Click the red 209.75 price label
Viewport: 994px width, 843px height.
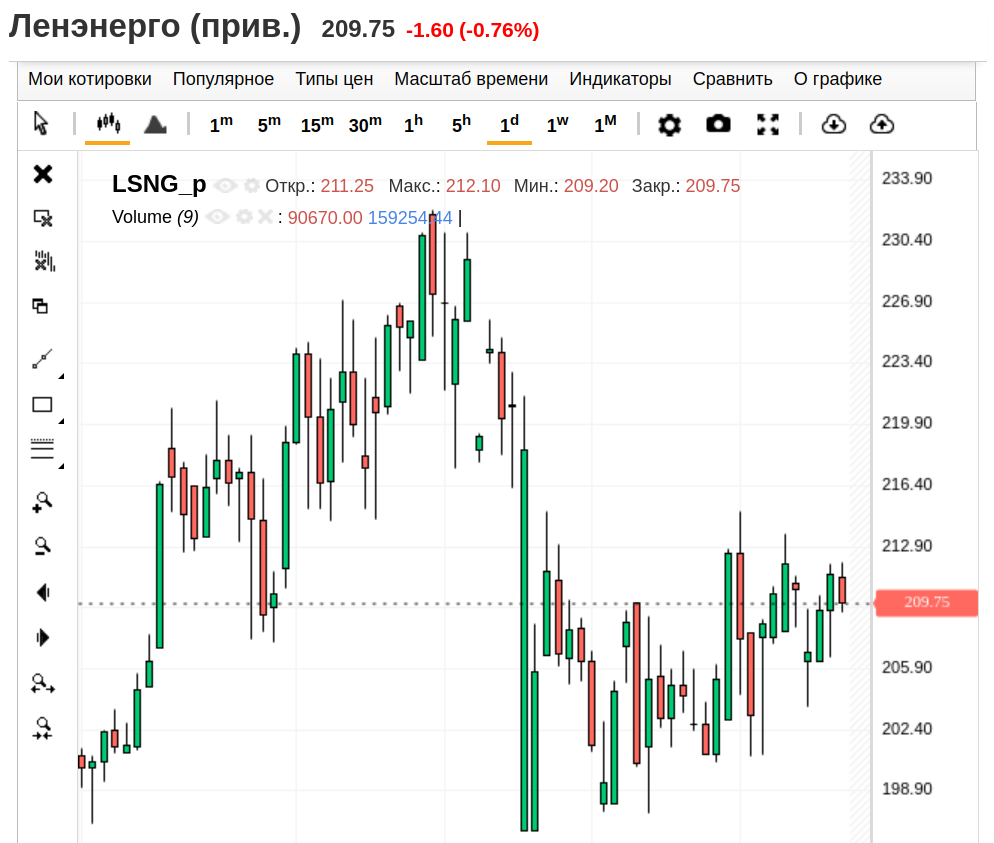click(x=926, y=603)
